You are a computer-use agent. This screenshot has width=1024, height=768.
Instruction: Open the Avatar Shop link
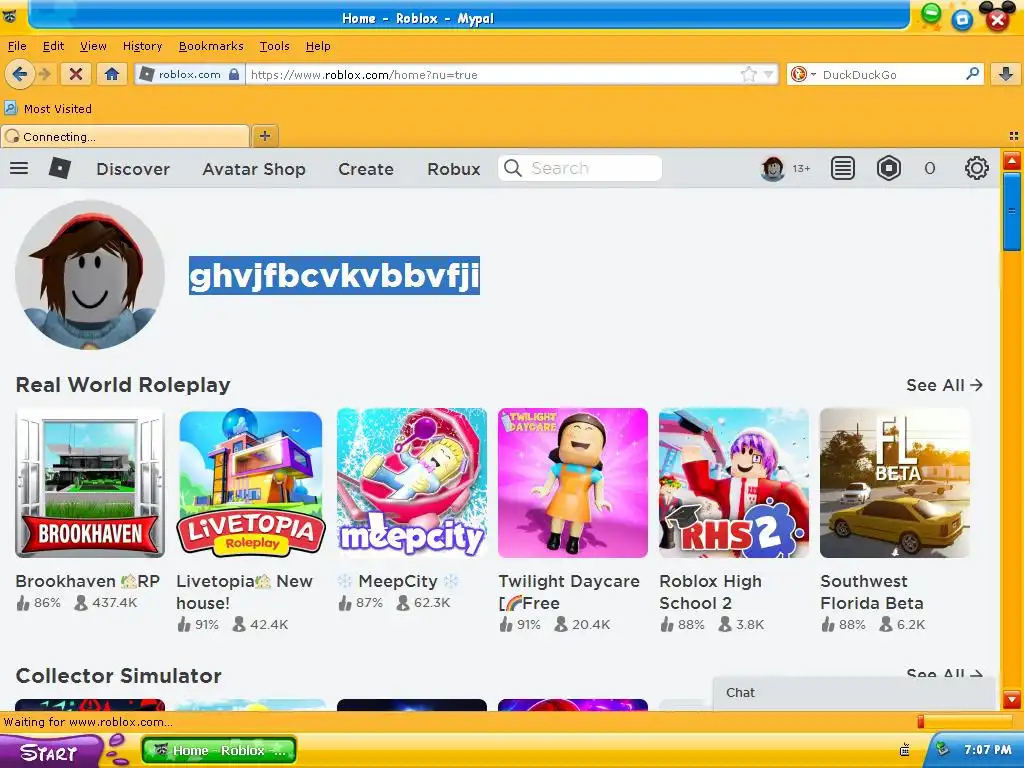pyautogui.click(x=254, y=169)
